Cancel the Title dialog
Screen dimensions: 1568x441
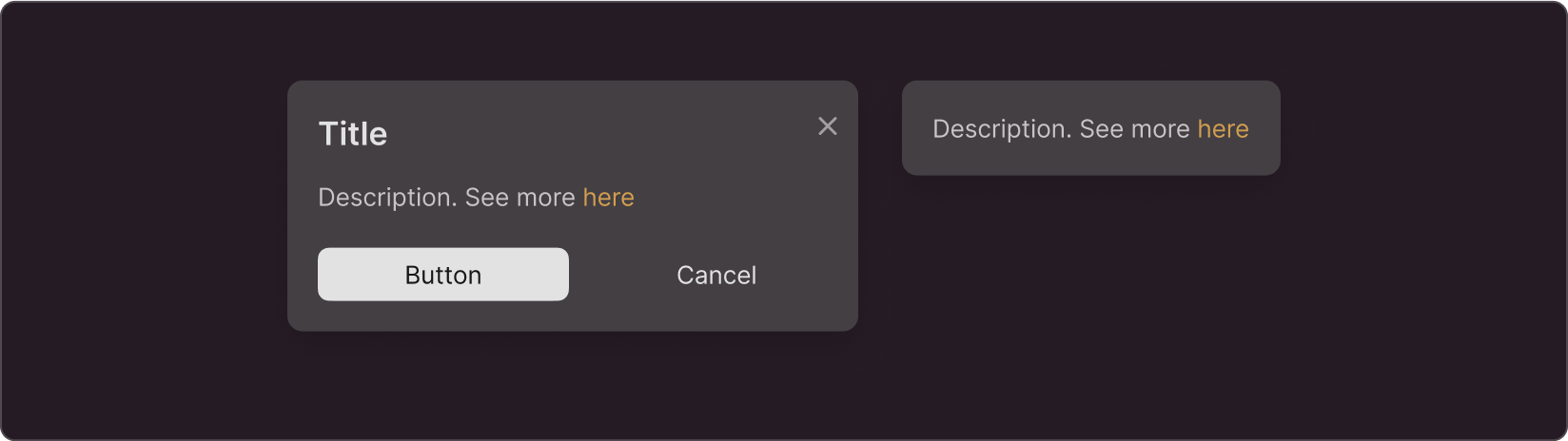click(716, 275)
